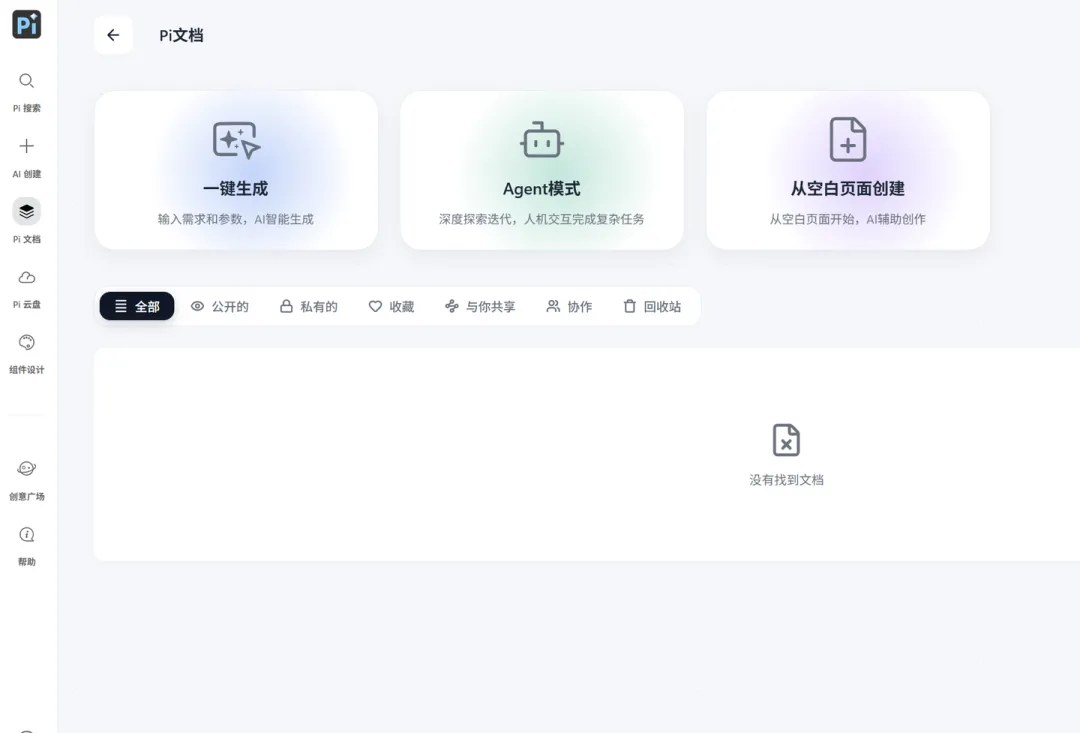The image size is (1080, 733).
Task: Click the 没有找到文档 empty file icon
Action: coord(786,440)
